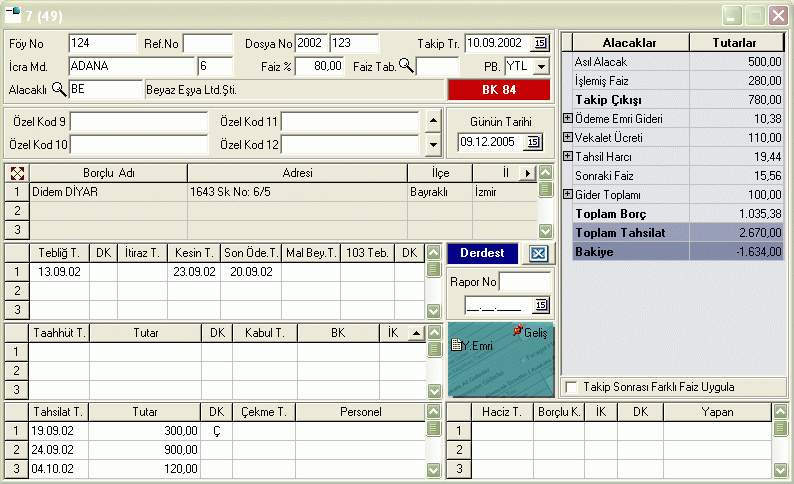Select the Bakiye row
This screenshot has width=794, height=484.
coord(678,252)
